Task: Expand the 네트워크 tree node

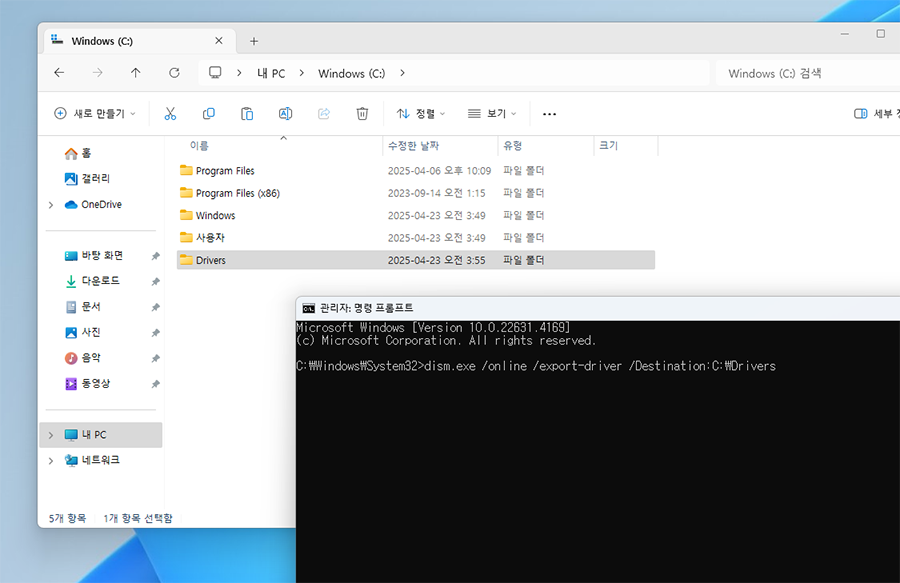Action: 51,461
